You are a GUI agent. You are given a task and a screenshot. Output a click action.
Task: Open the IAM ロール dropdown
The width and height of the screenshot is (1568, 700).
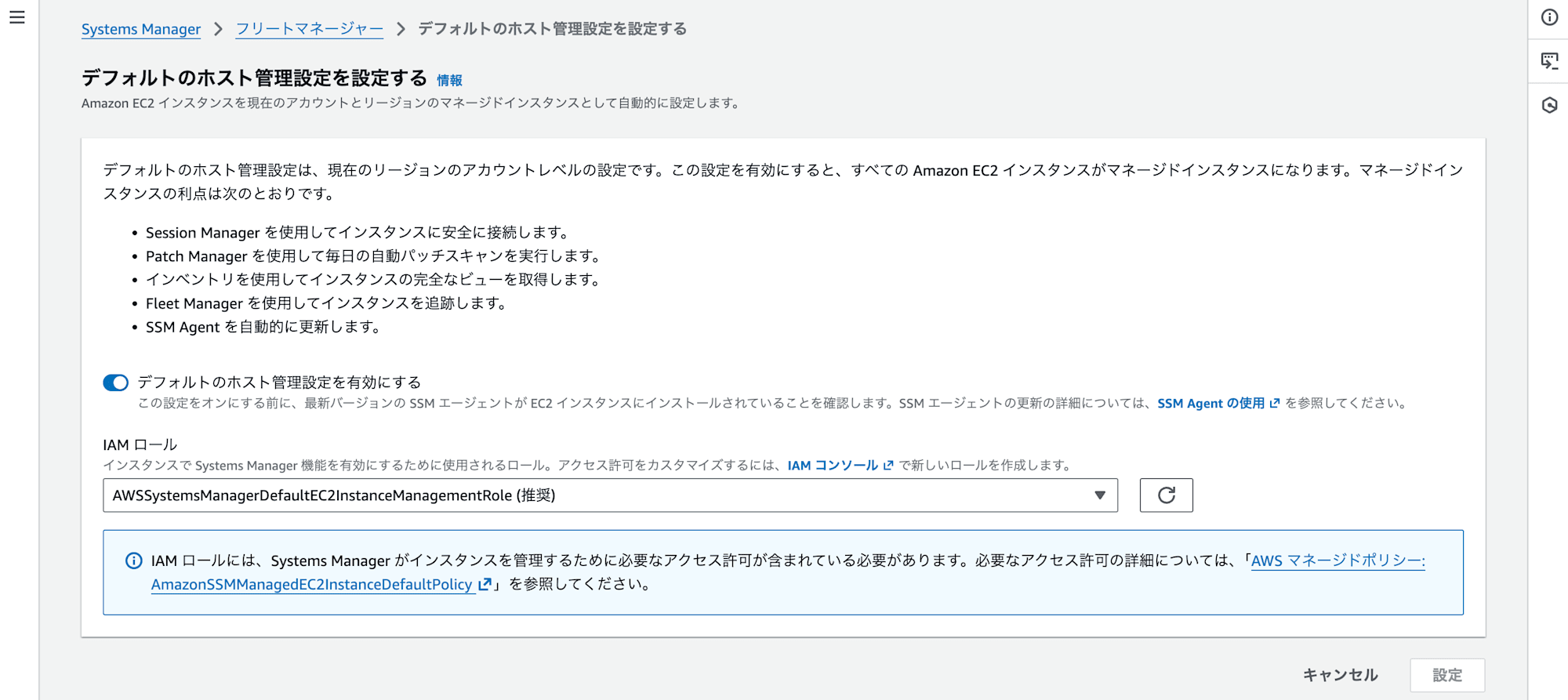pyautogui.click(x=610, y=495)
